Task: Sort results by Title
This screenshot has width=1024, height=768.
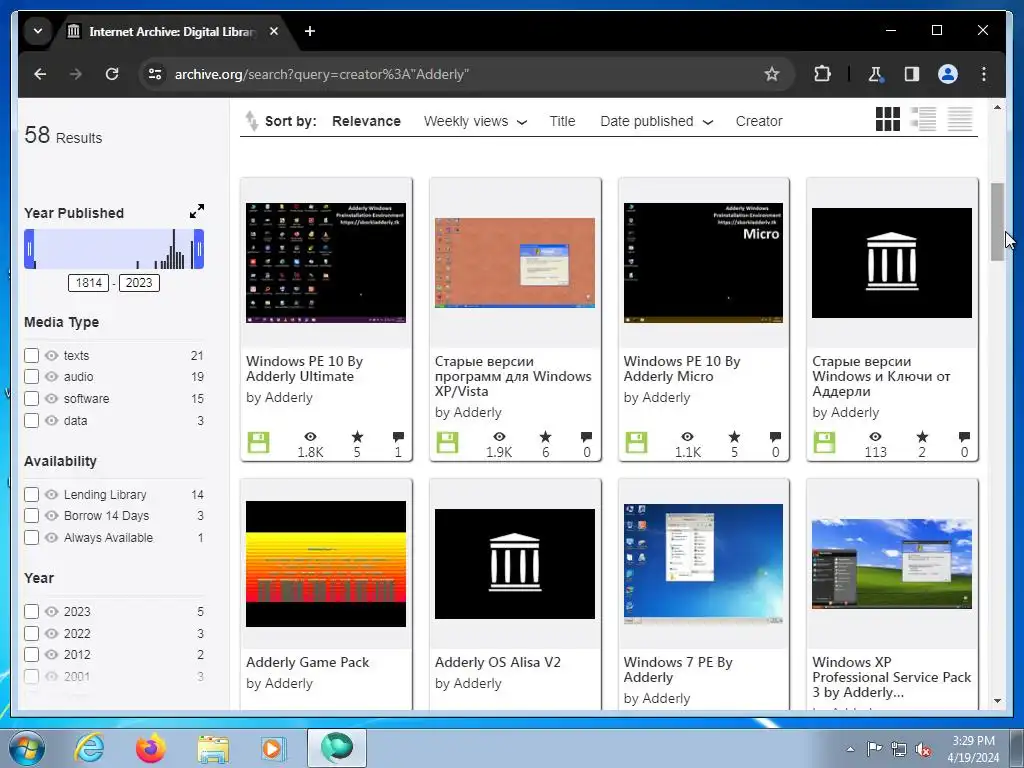Action: pyautogui.click(x=562, y=121)
